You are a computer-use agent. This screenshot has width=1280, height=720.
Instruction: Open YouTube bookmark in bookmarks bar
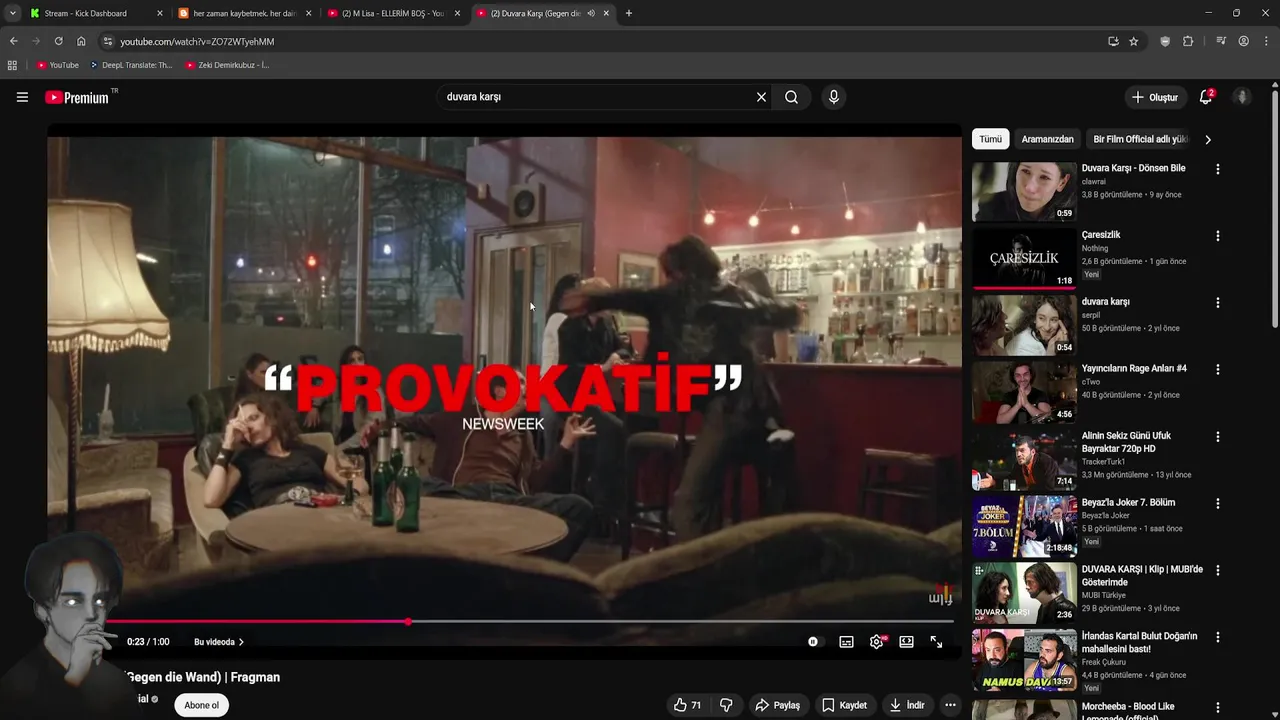(x=57, y=65)
